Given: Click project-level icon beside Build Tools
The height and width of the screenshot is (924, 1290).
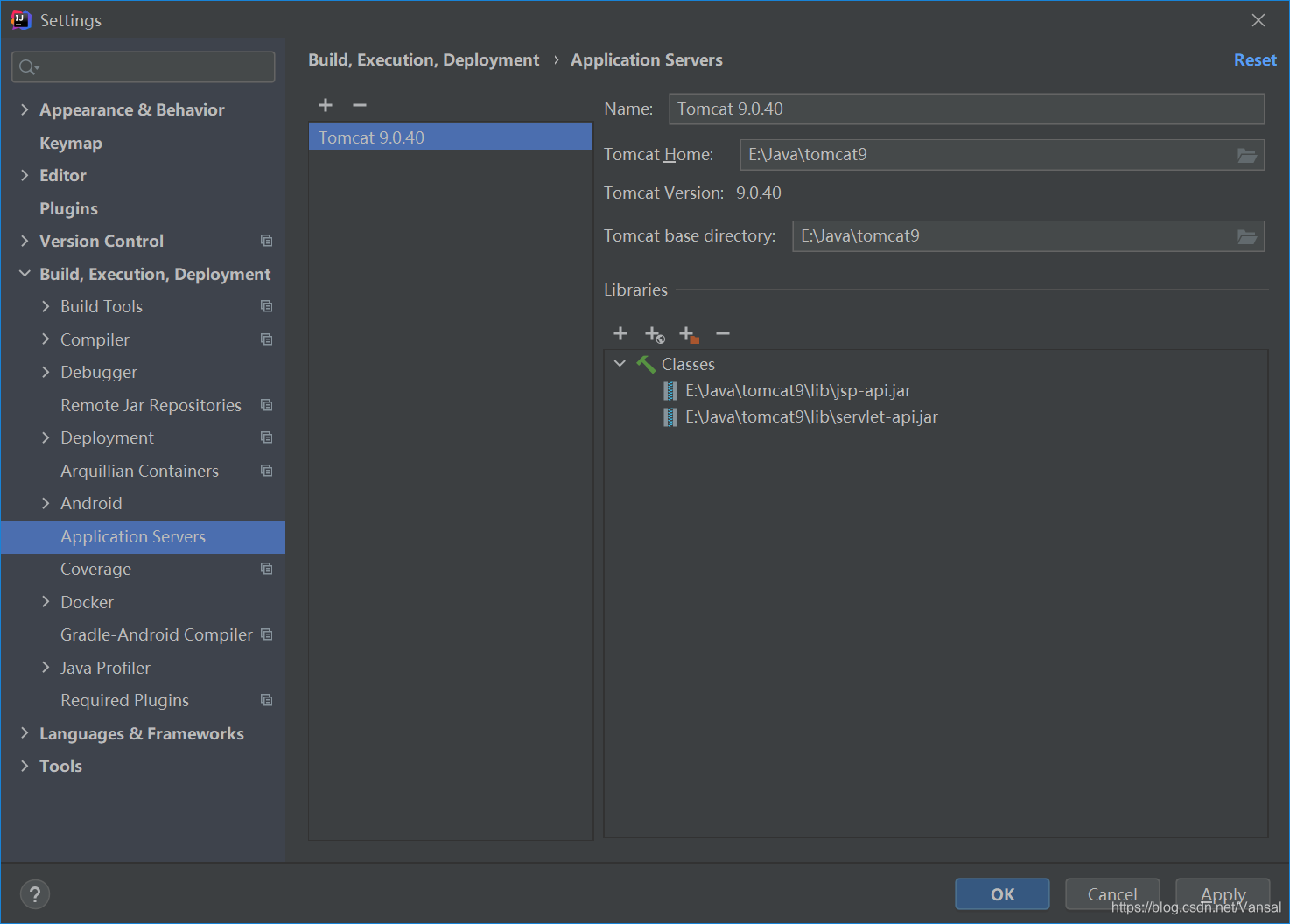Looking at the screenshot, I should click(267, 306).
